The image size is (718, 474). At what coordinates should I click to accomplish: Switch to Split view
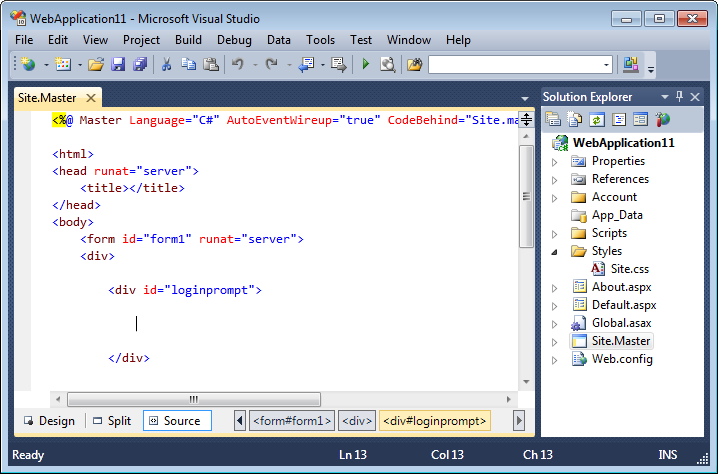112,421
